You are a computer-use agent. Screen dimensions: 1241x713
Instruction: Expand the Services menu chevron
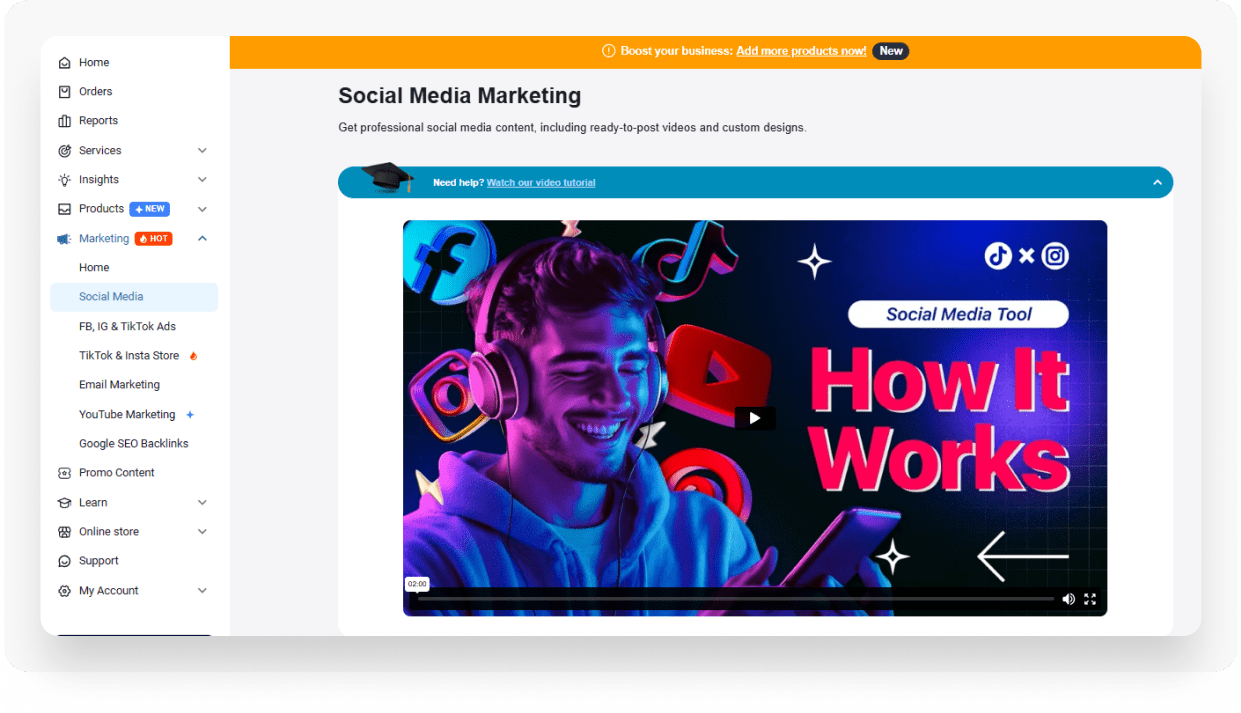202,151
